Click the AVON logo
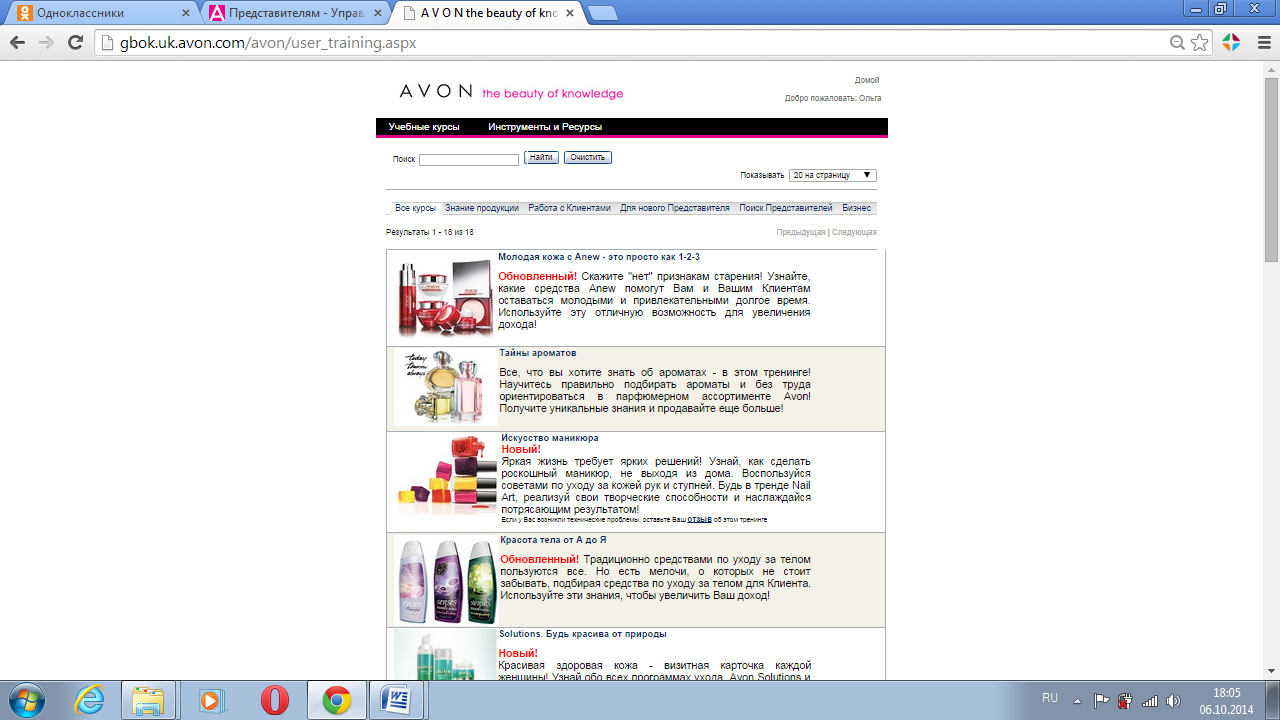Viewport: 1280px width, 720px height. click(x=436, y=91)
